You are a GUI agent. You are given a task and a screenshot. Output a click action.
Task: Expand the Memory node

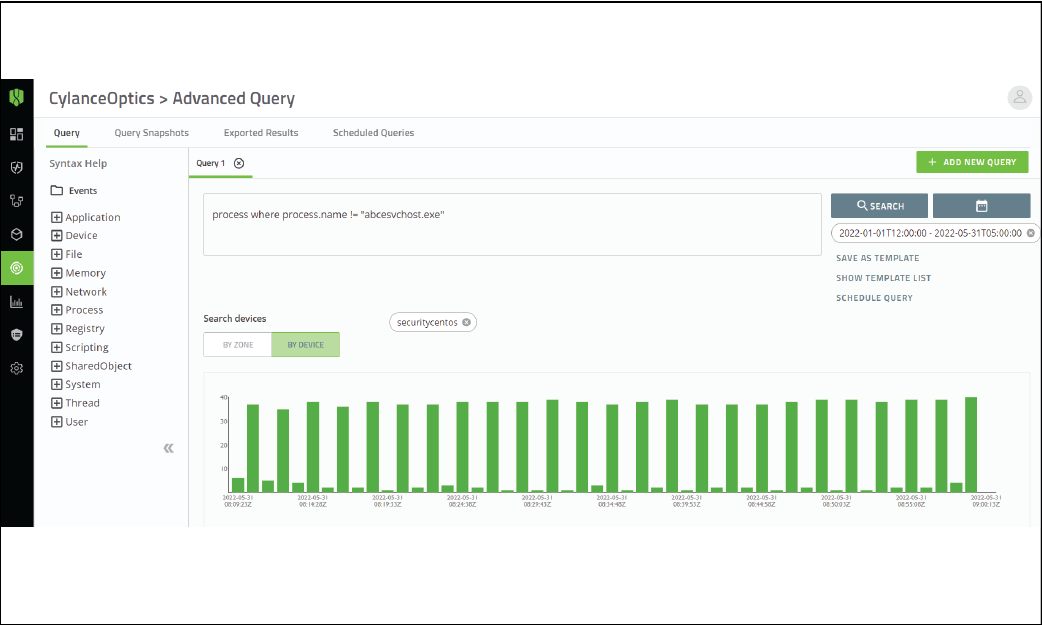[x=56, y=273]
